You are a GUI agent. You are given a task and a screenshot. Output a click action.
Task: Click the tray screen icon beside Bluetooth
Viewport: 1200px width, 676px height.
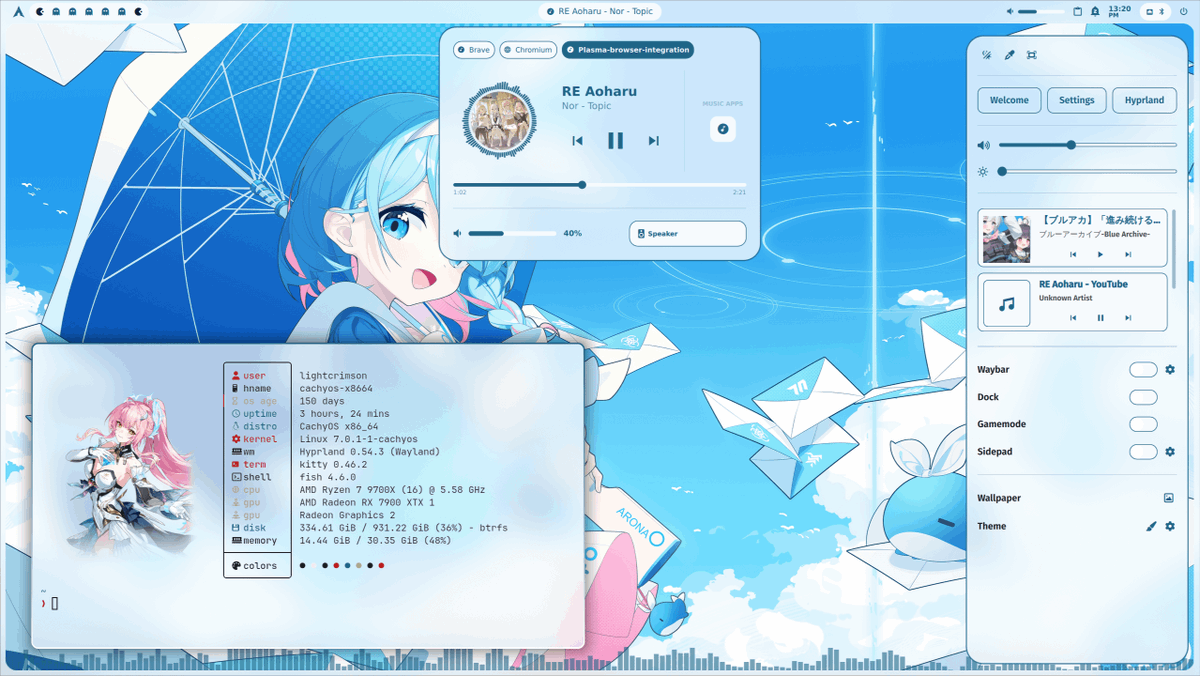pyautogui.click(x=1150, y=11)
